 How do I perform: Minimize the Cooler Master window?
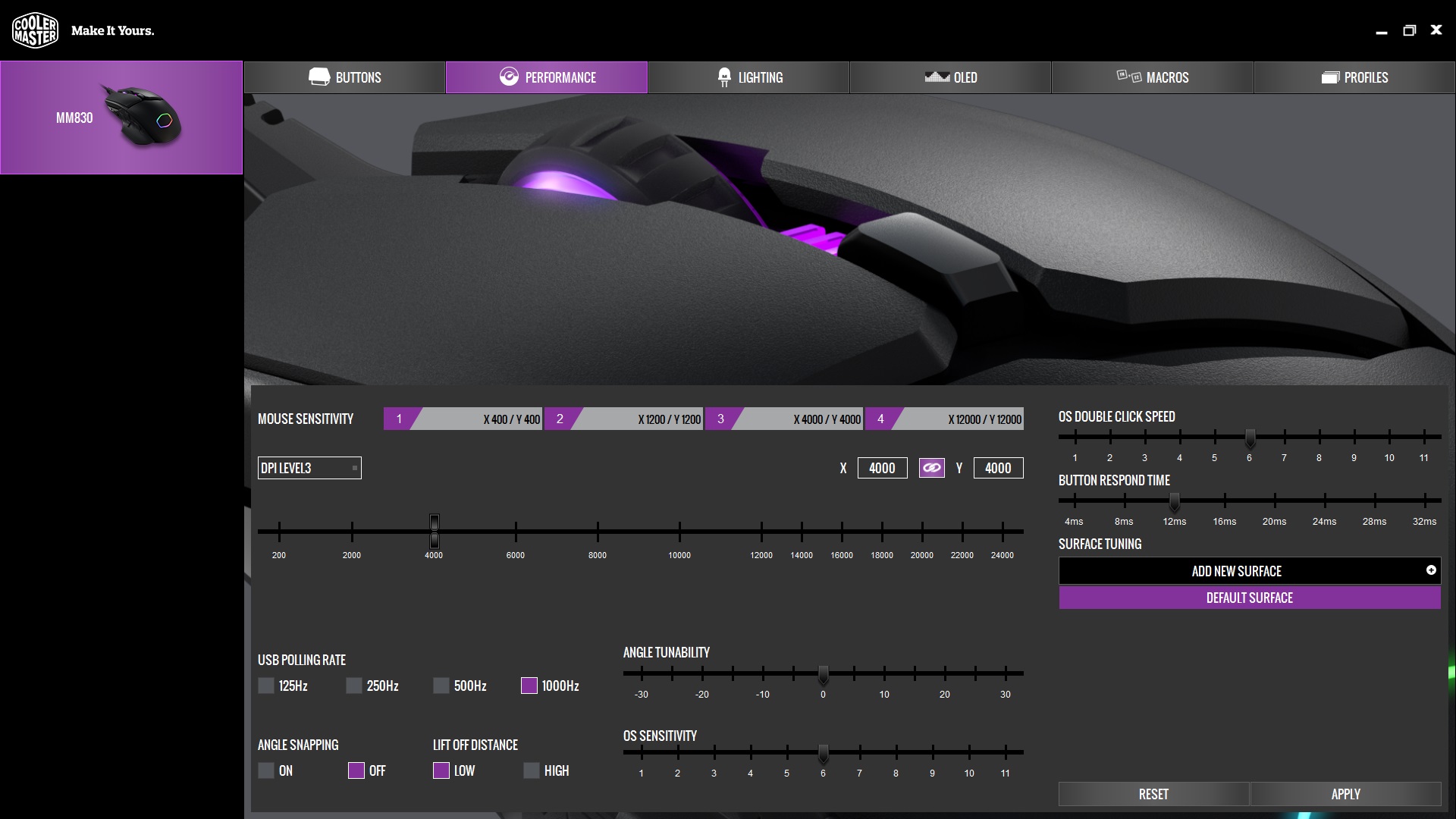(x=1382, y=31)
